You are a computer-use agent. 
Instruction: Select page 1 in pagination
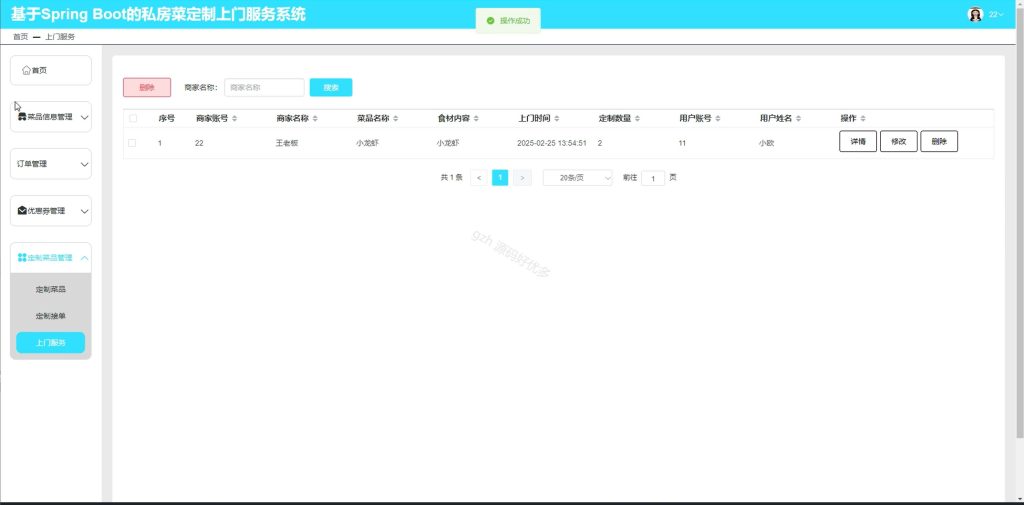[x=500, y=178]
